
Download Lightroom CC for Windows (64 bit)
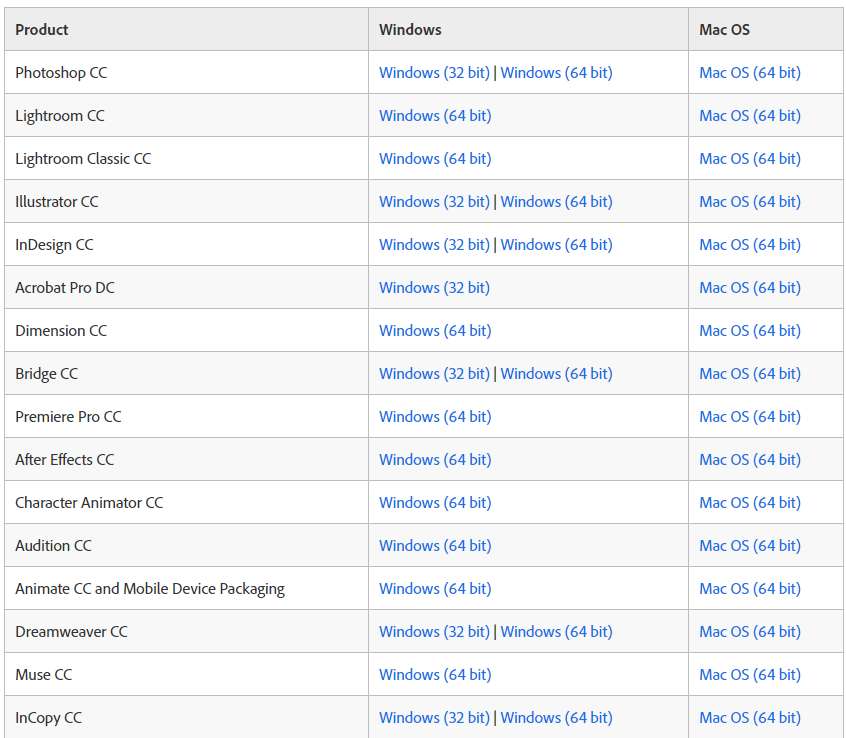(x=435, y=116)
